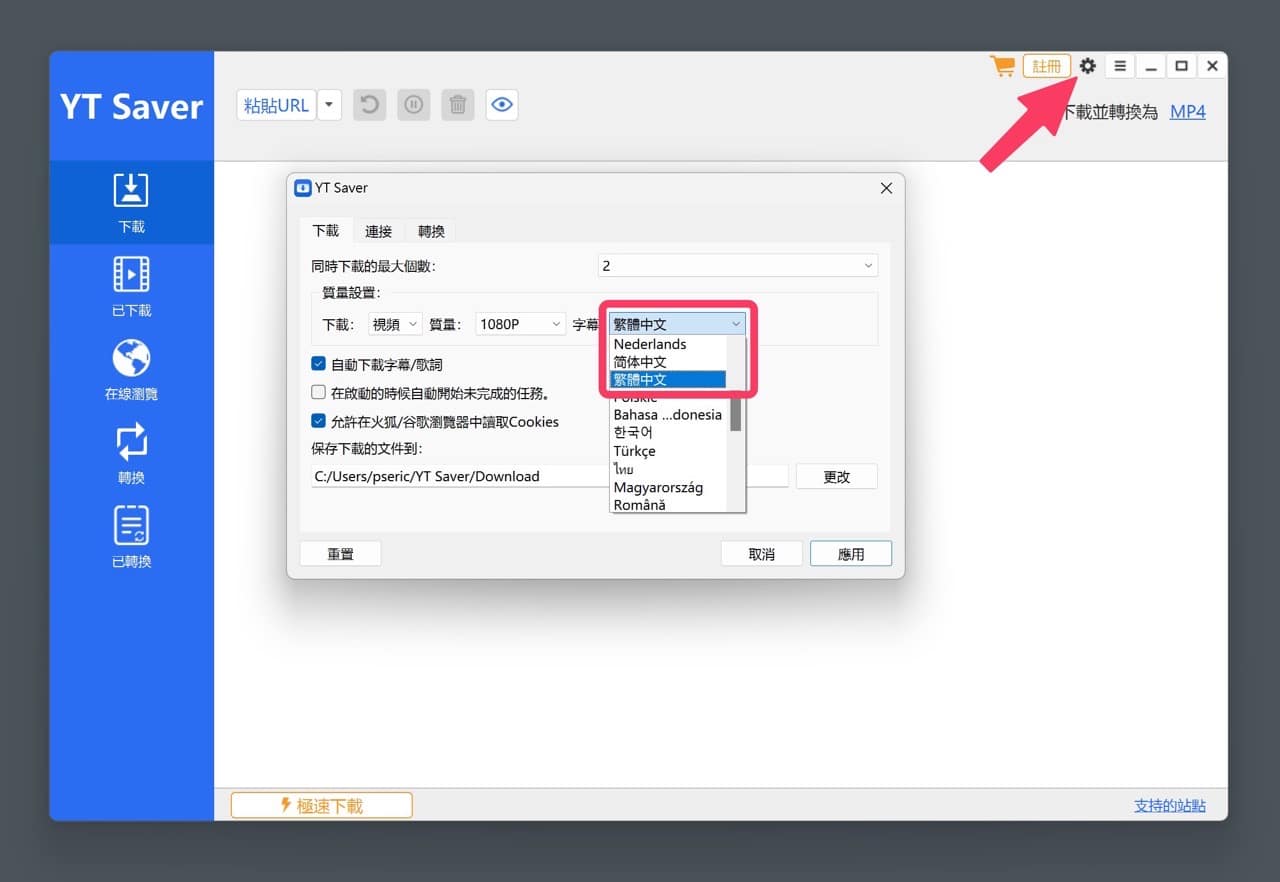Open the shopping cart purchase icon

pyautogui.click(x=1002, y=66)
